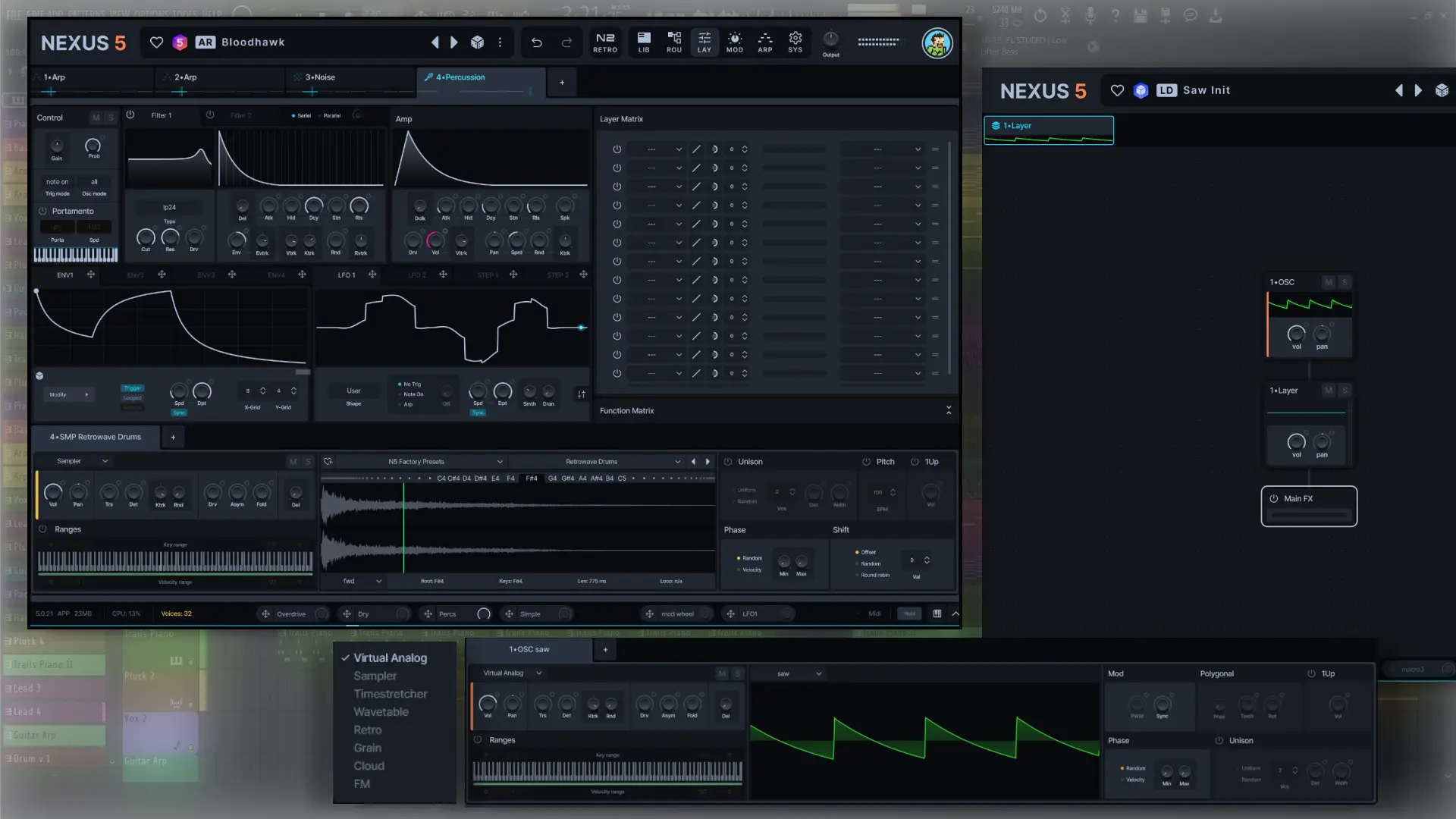Select the previous Retrowave Drums sample
The width and height of the screenshot is (1456, 819).
[693, 461]
